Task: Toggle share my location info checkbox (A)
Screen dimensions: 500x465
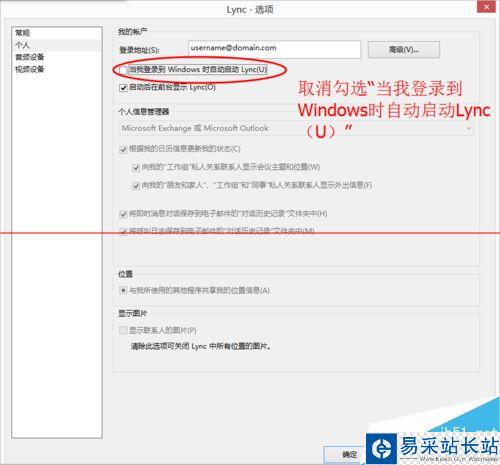Action: point(123,291)
